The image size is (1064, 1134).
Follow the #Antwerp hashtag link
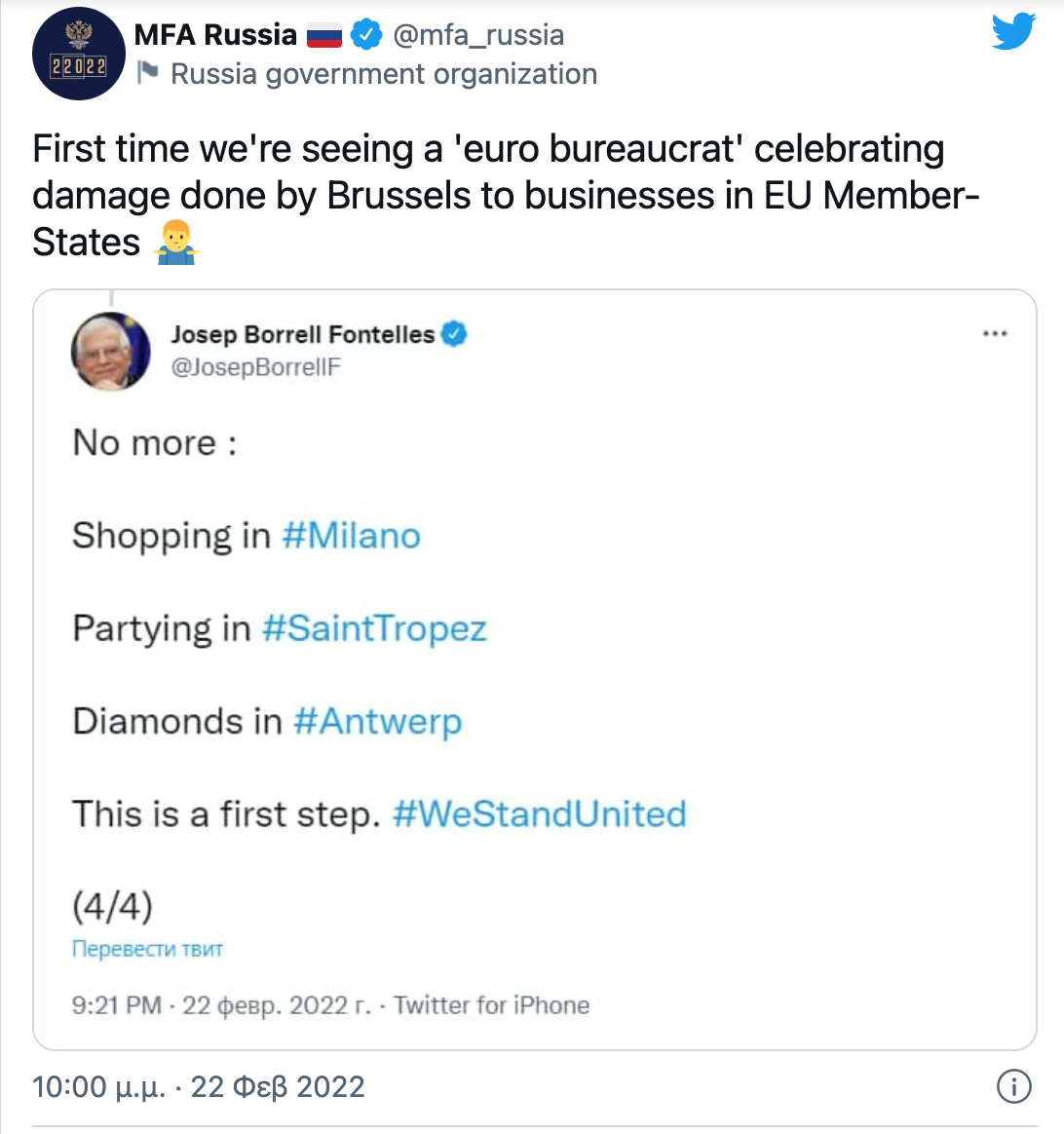coord(377,722)
